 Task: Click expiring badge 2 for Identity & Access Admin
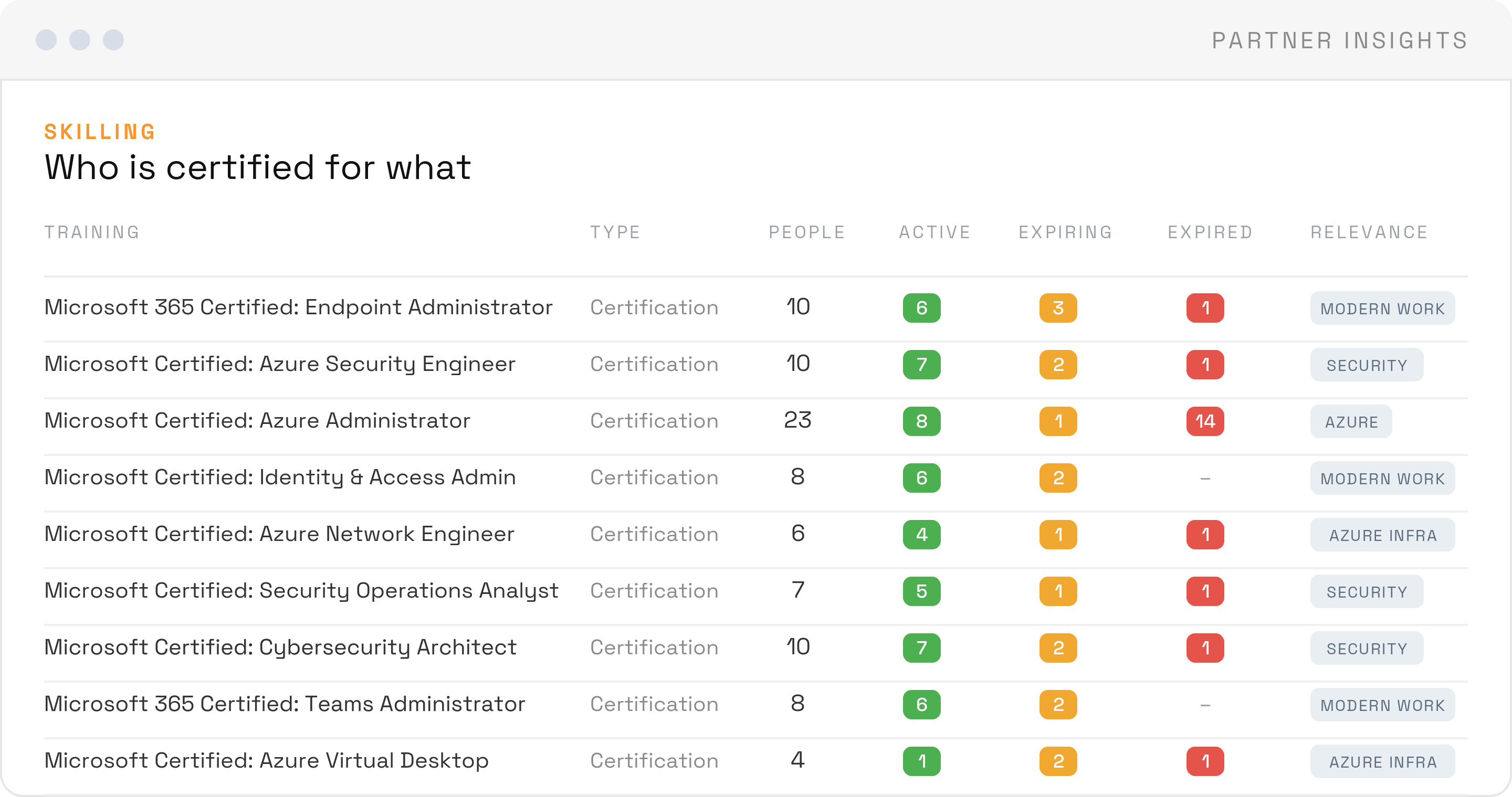click(1058, 478)
